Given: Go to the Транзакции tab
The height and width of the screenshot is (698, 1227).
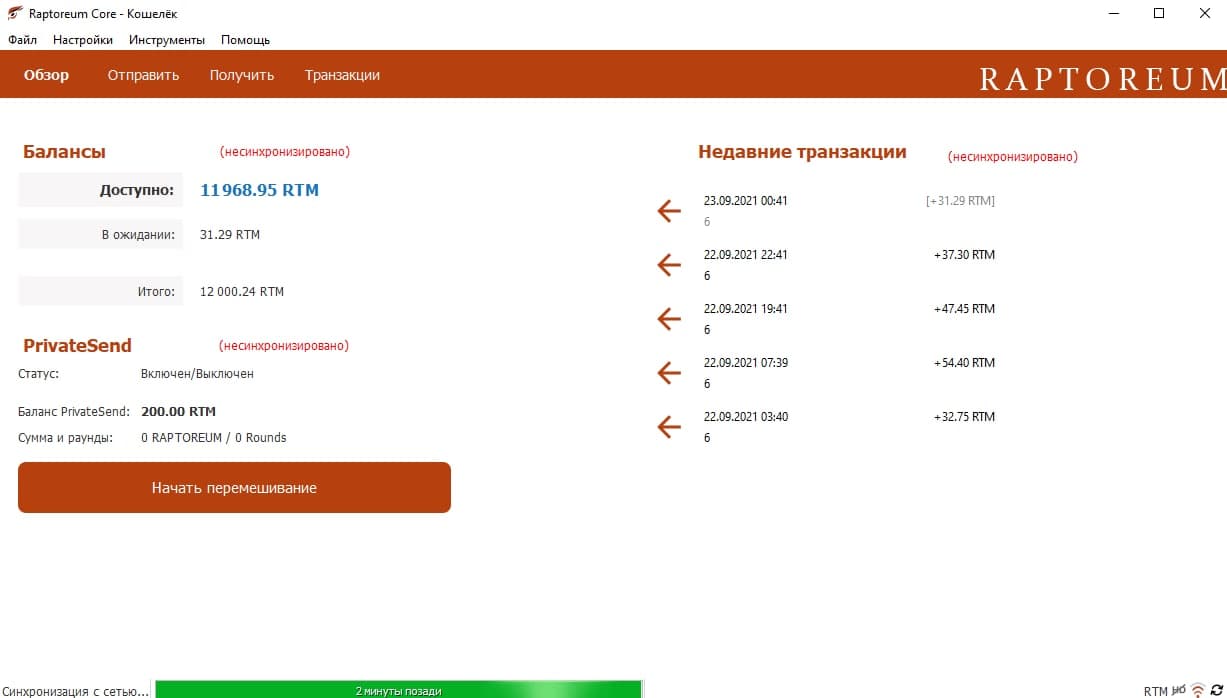Looking at the screenshot, I should point(342,75).
